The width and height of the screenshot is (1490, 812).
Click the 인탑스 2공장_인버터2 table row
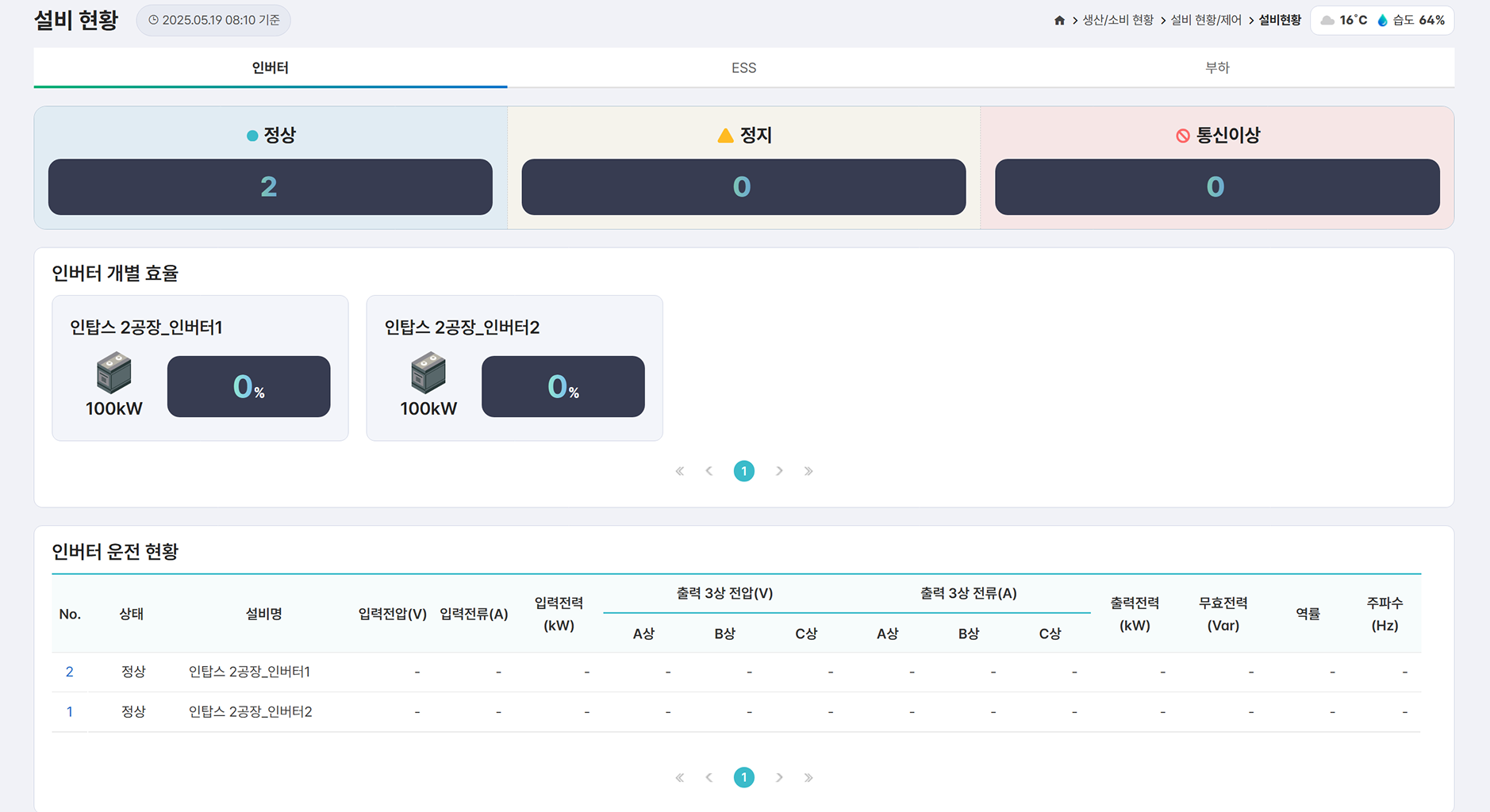(x=250, y=712)
